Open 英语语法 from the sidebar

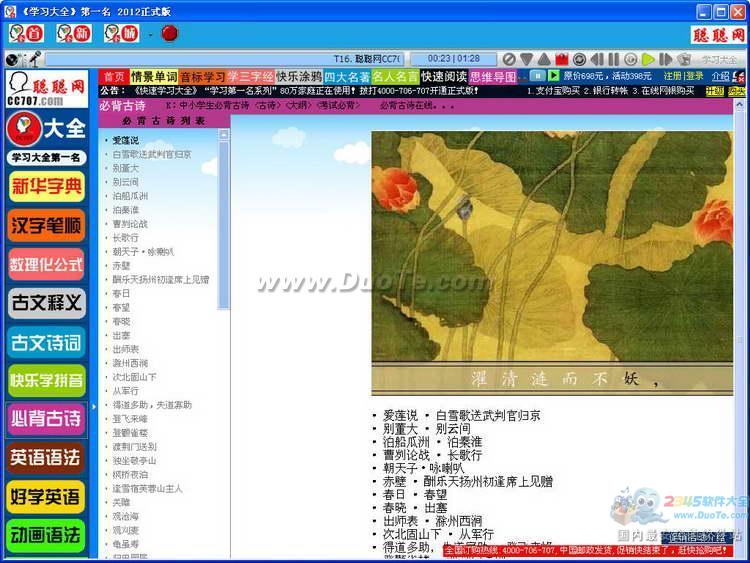coord(46,458)
